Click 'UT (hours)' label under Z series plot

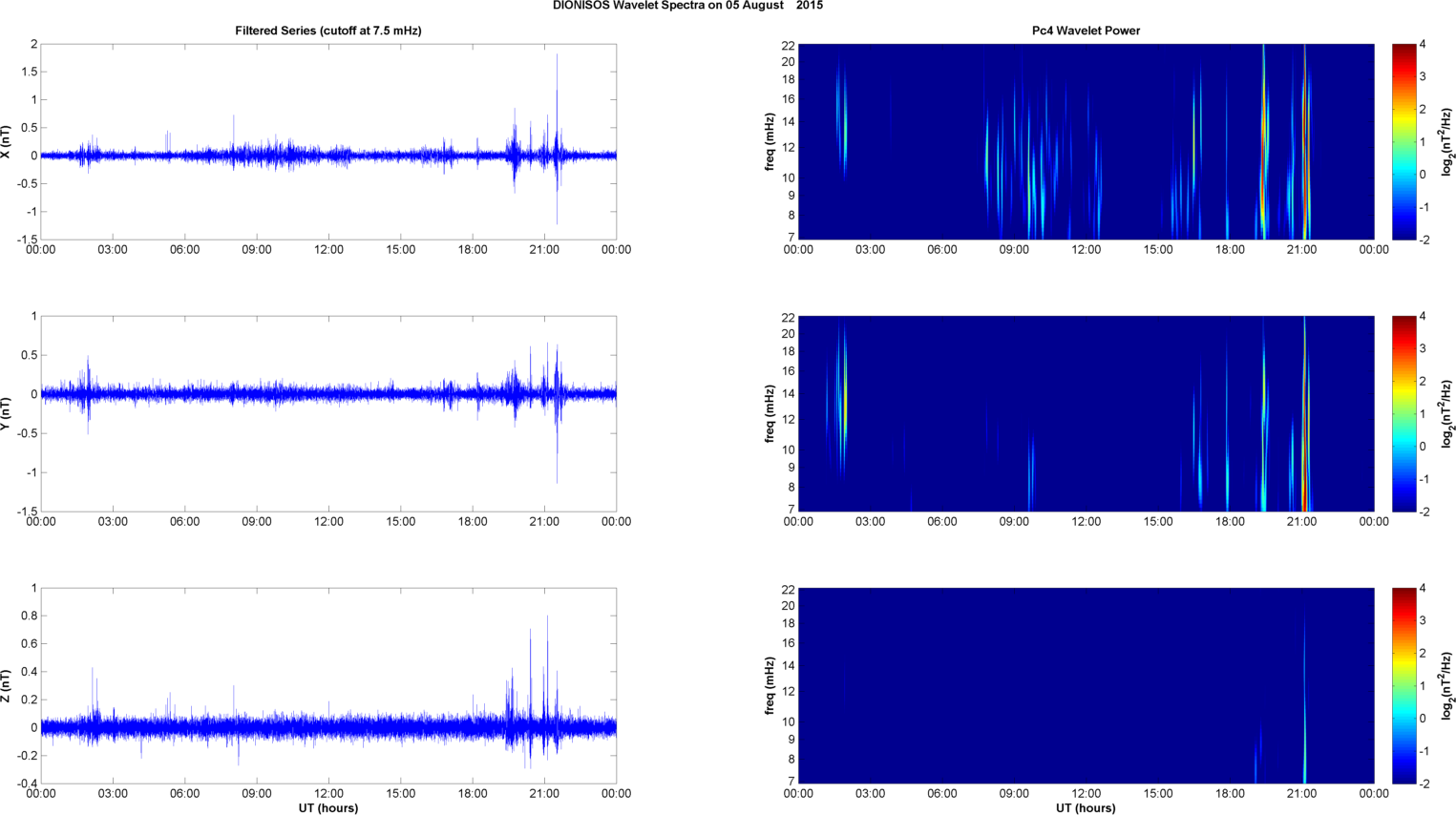coord(328,808)
